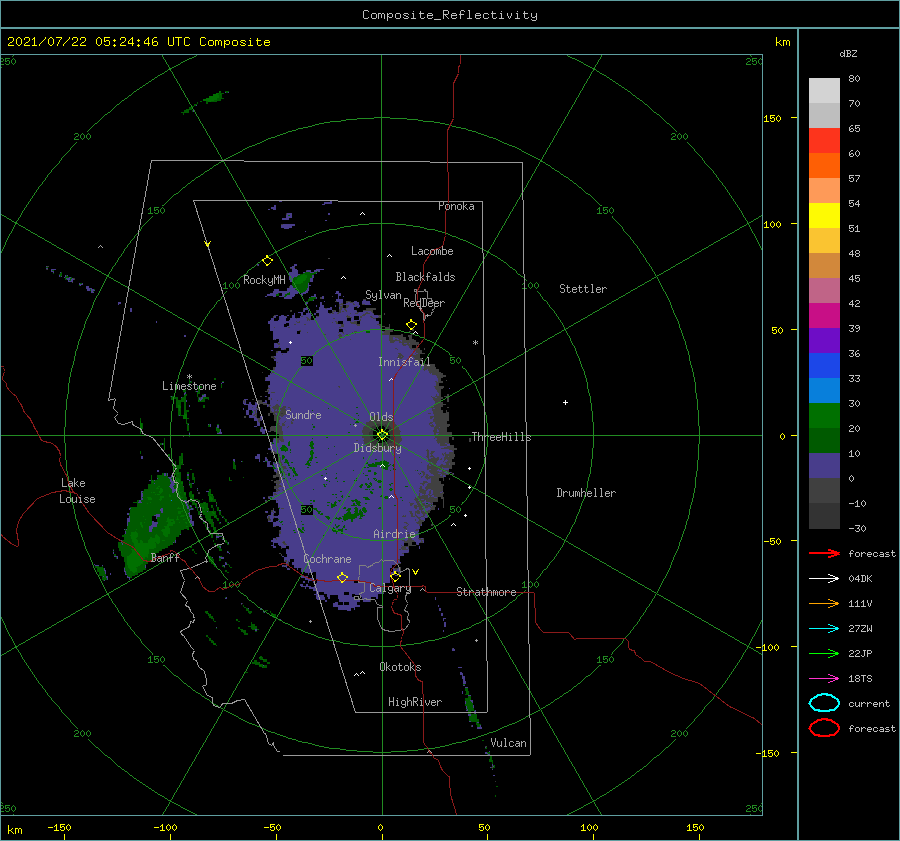The height and width of the screenshot is (841, 900).
Task: Click the asterisk marker east of Innisfail
Action: (475, 343)
